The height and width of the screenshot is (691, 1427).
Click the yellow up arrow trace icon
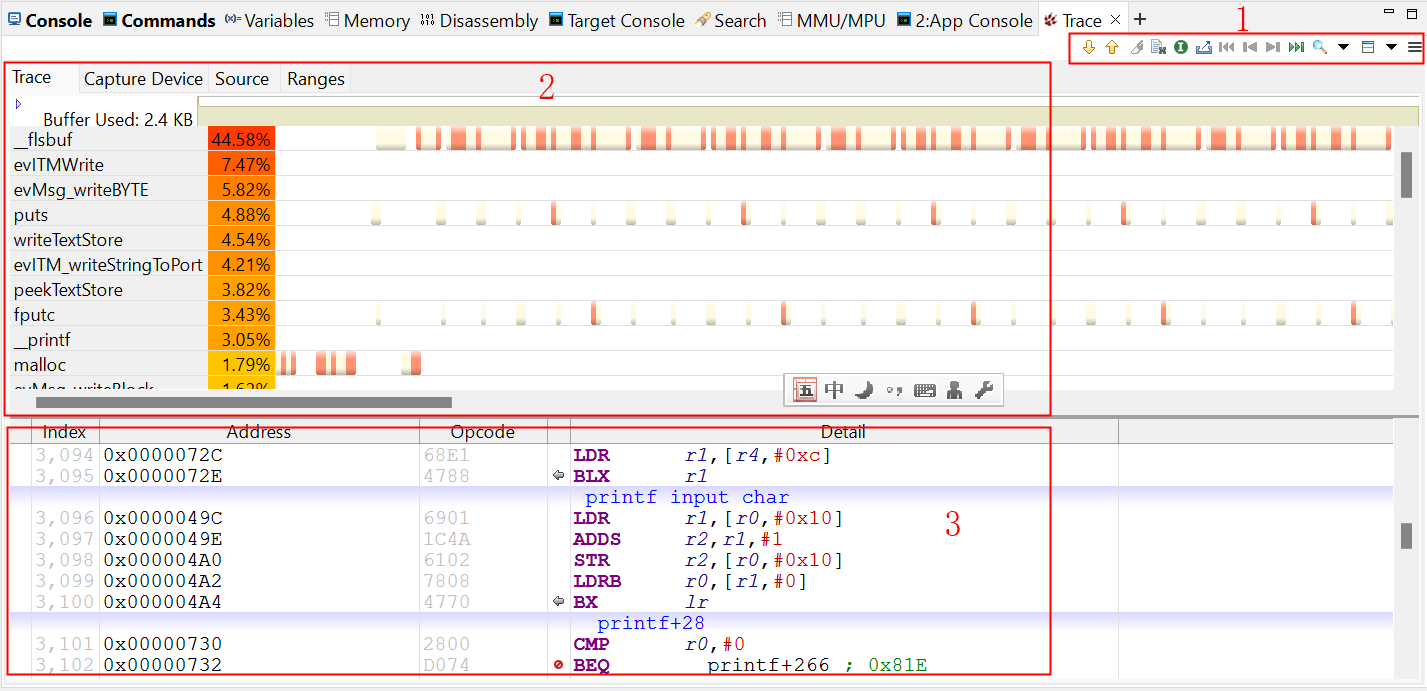click(1112, 47)
